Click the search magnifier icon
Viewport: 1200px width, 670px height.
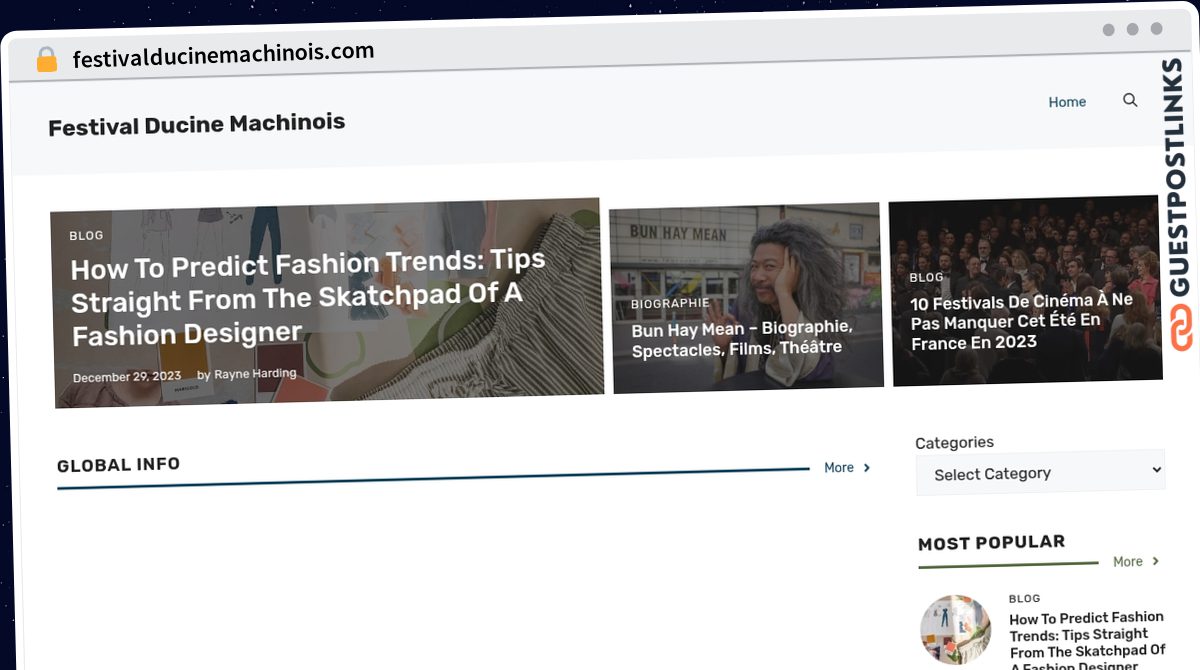[x=1130, y=100]
